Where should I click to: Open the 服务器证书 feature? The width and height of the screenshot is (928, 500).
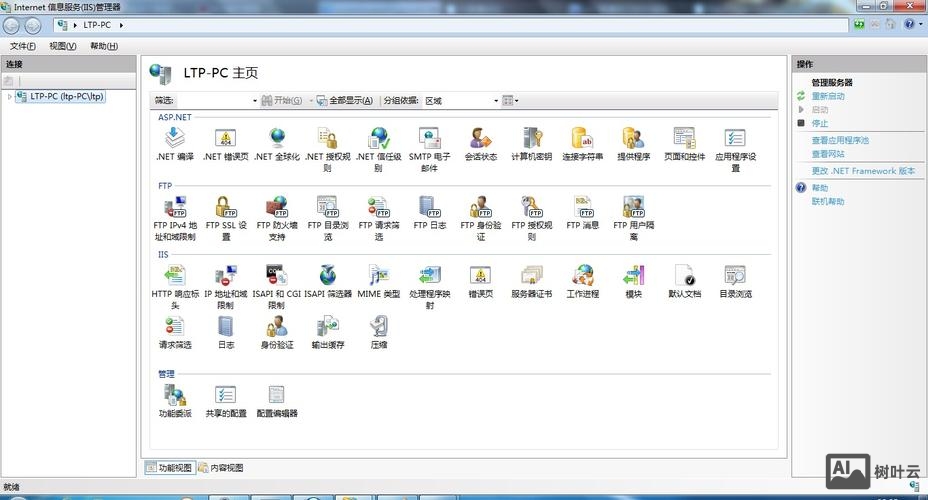click(531, 282)
